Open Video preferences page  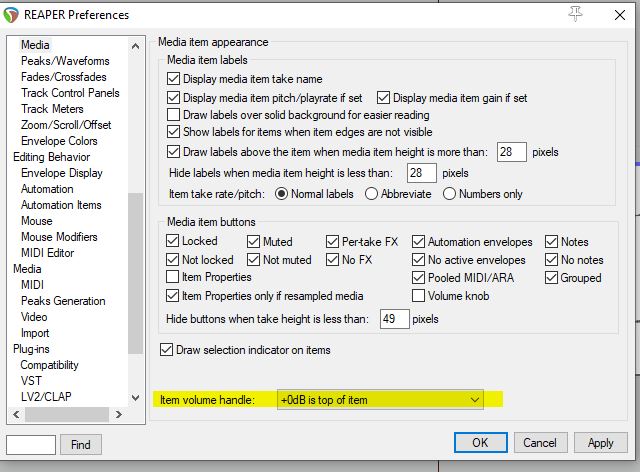point(34,317)
